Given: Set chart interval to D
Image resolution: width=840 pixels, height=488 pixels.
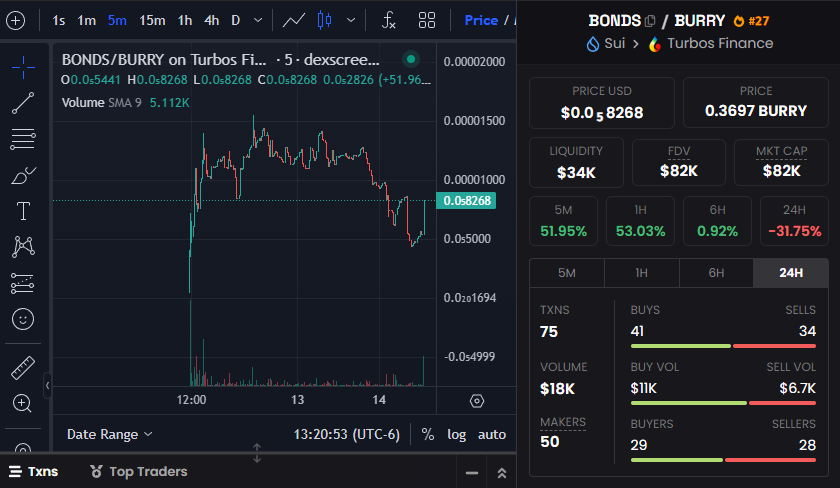Looking at the screenshot, I should pyautogui.click(x=235, y=20).
